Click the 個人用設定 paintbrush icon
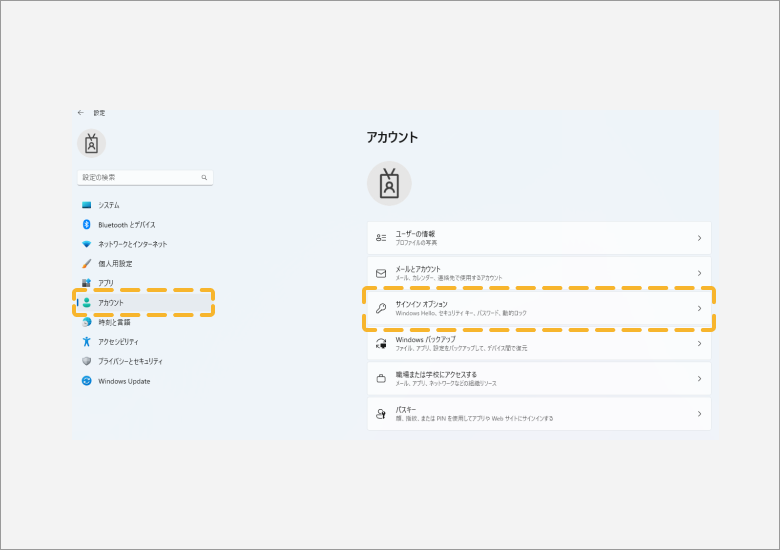This screenshot has height=550, width=780. tap(87, 264)
